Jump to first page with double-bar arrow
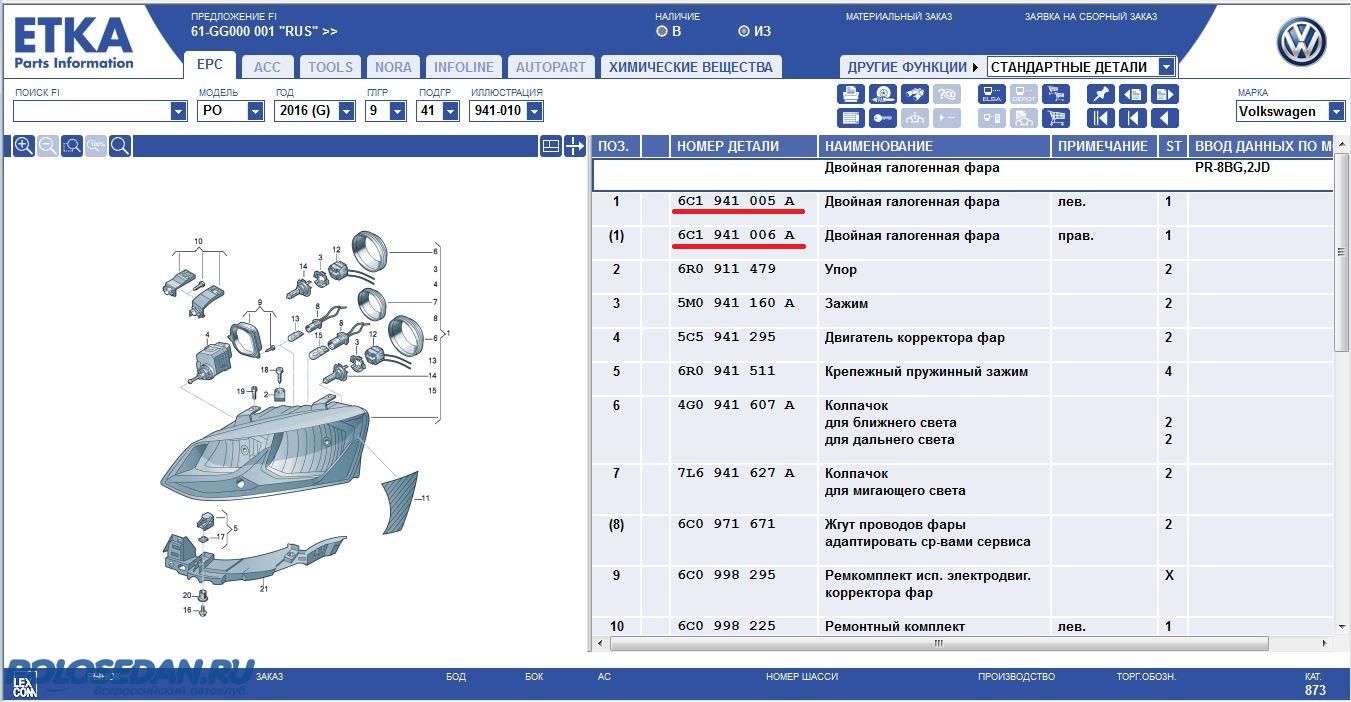 (1100, 119)
